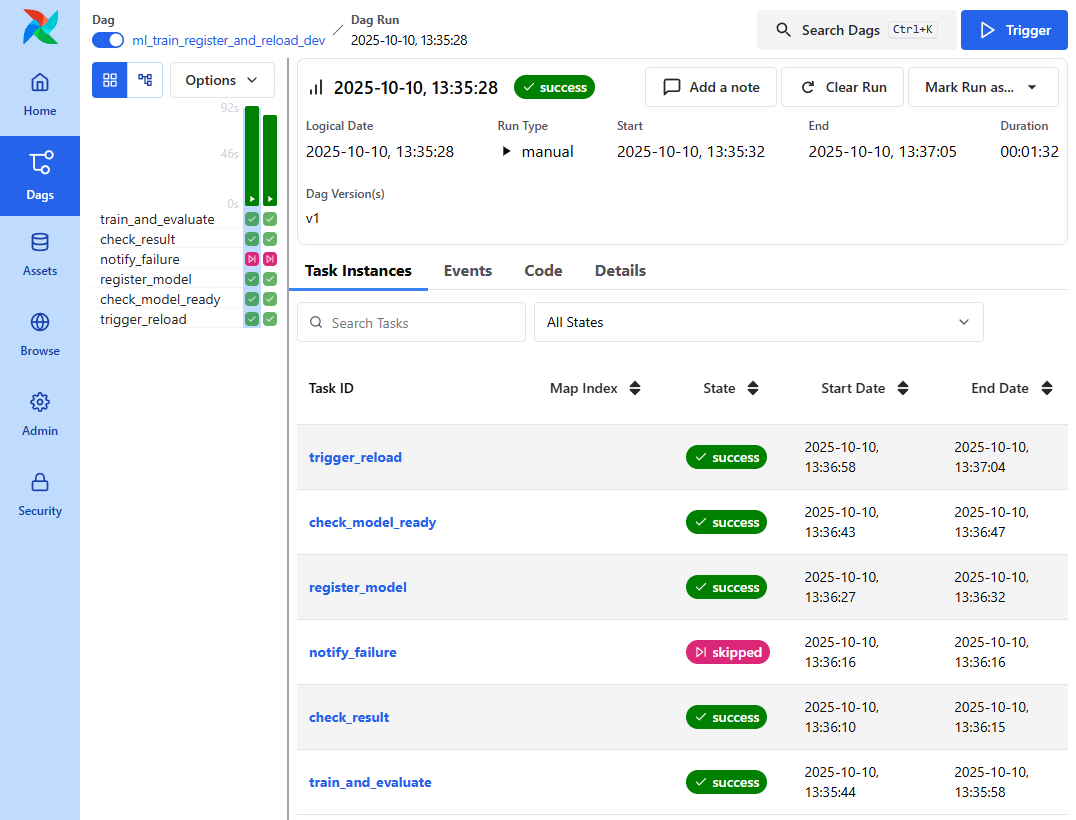Screen dimensions: 1076x820
Task: Switch to the Code tab
Action: point(543,270)
